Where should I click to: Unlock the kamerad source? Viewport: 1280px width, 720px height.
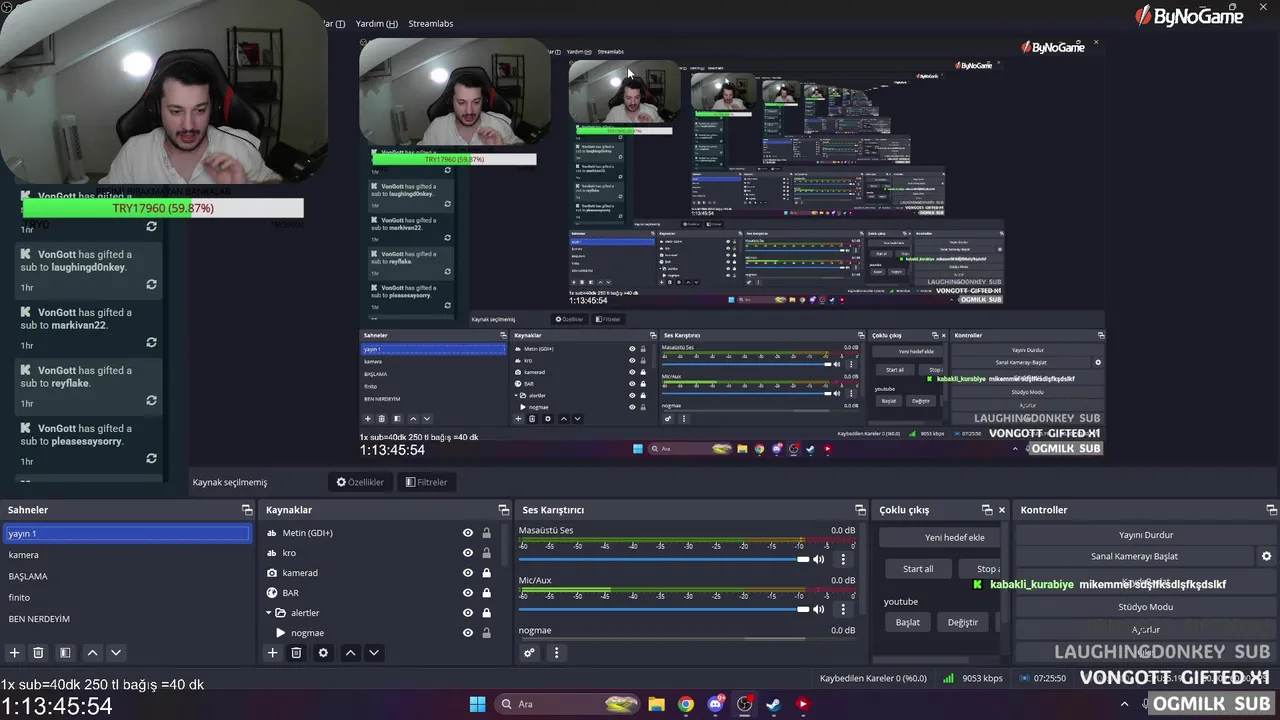(x=487, y=573)
